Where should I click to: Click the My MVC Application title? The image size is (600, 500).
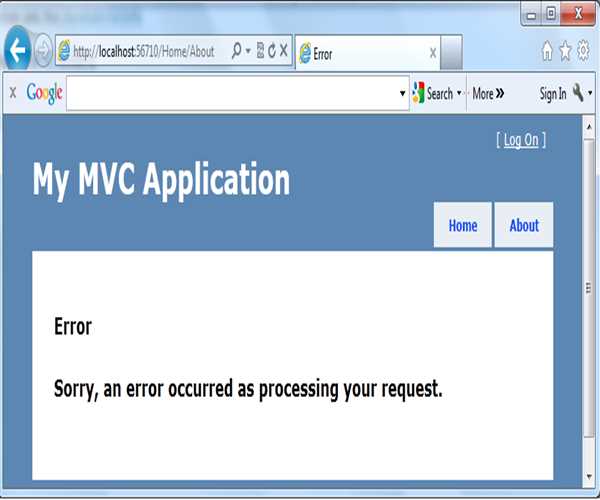[x=161, y=180]
